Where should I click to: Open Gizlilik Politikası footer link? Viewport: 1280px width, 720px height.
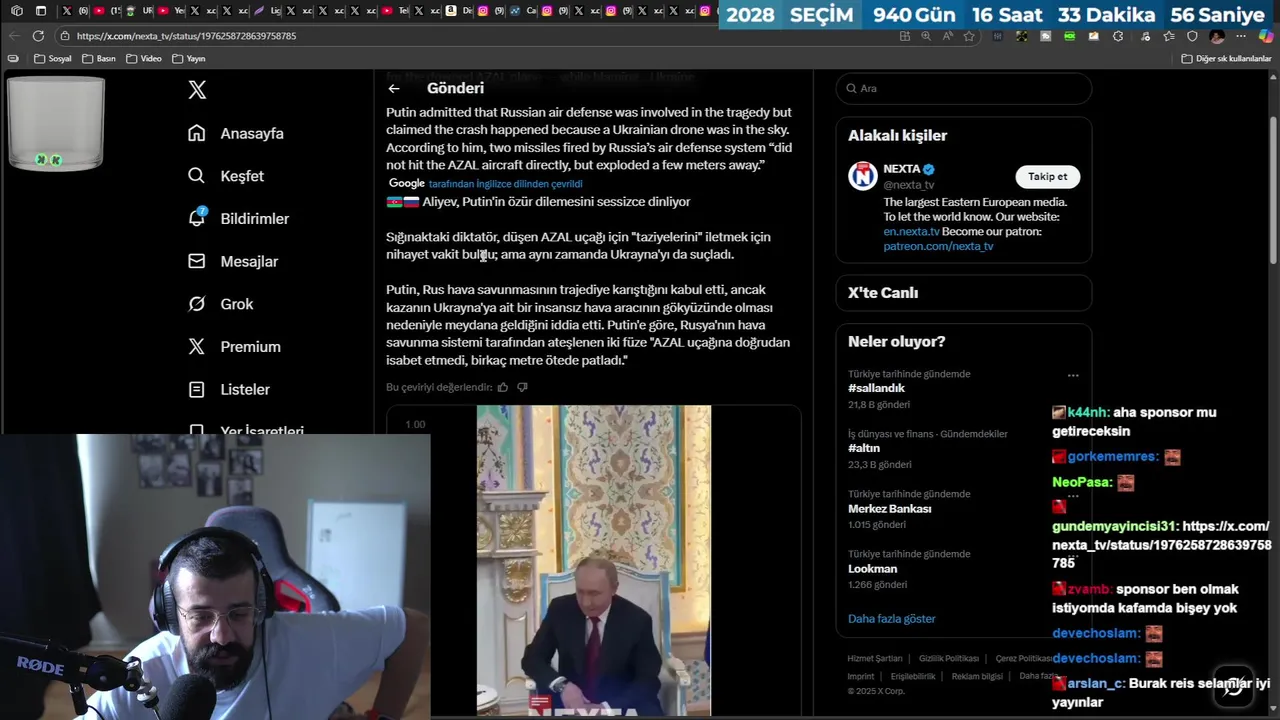(x=948, y=659)
